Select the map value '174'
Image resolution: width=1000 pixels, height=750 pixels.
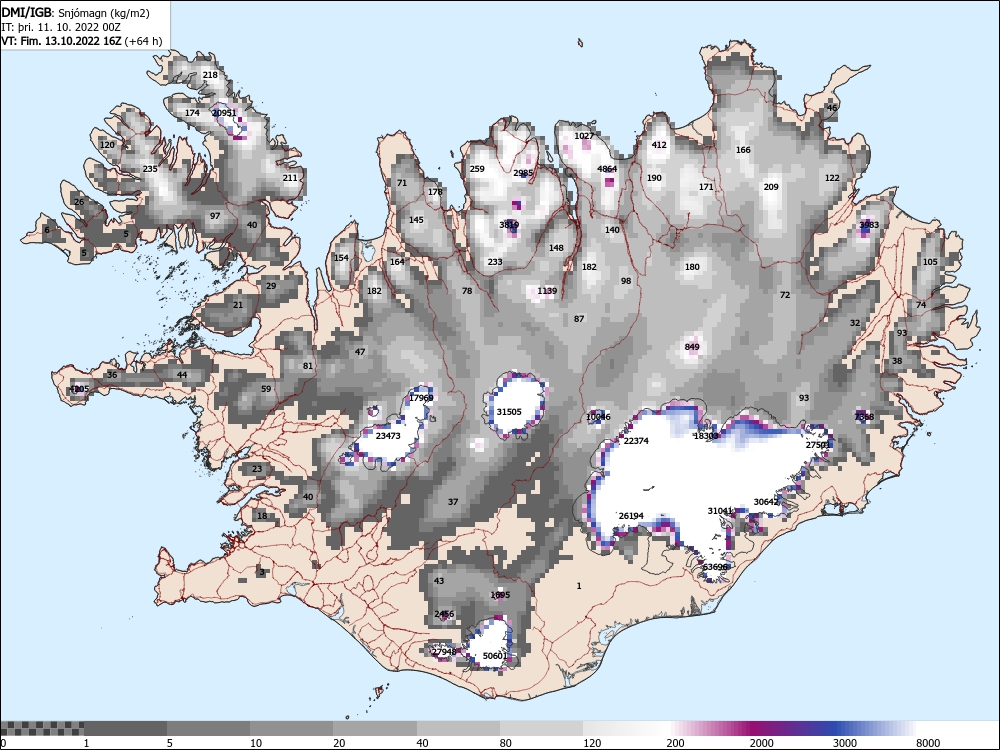coord(192,113)
